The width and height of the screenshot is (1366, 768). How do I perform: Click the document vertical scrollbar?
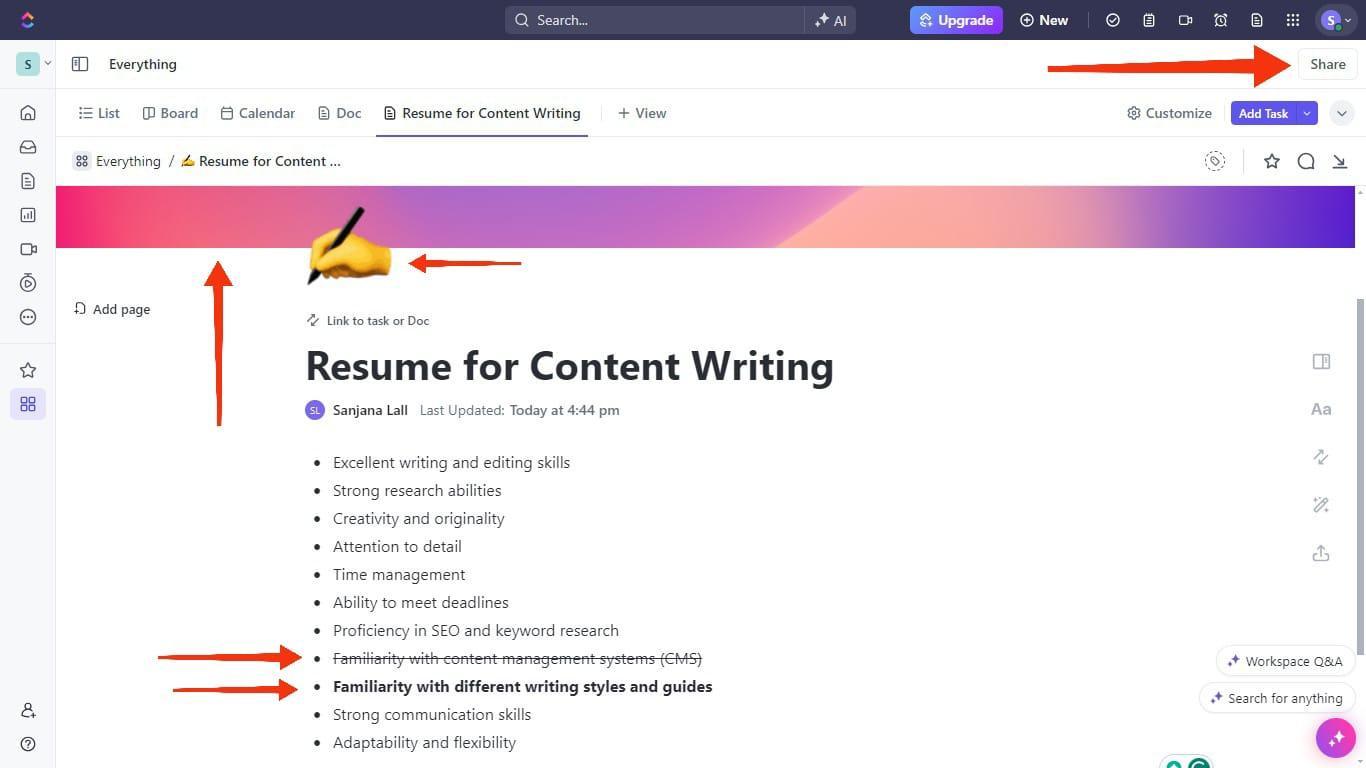[1360, 476]
